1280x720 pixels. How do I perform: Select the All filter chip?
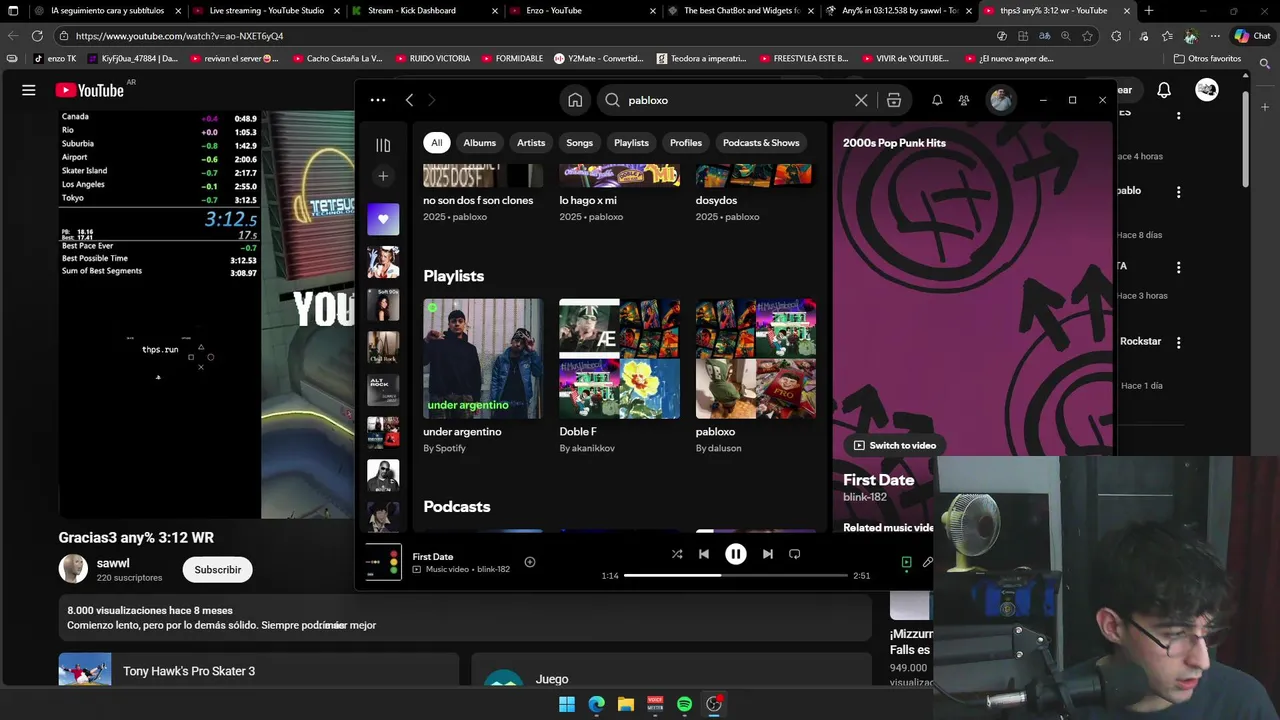(x=436, y=143)
